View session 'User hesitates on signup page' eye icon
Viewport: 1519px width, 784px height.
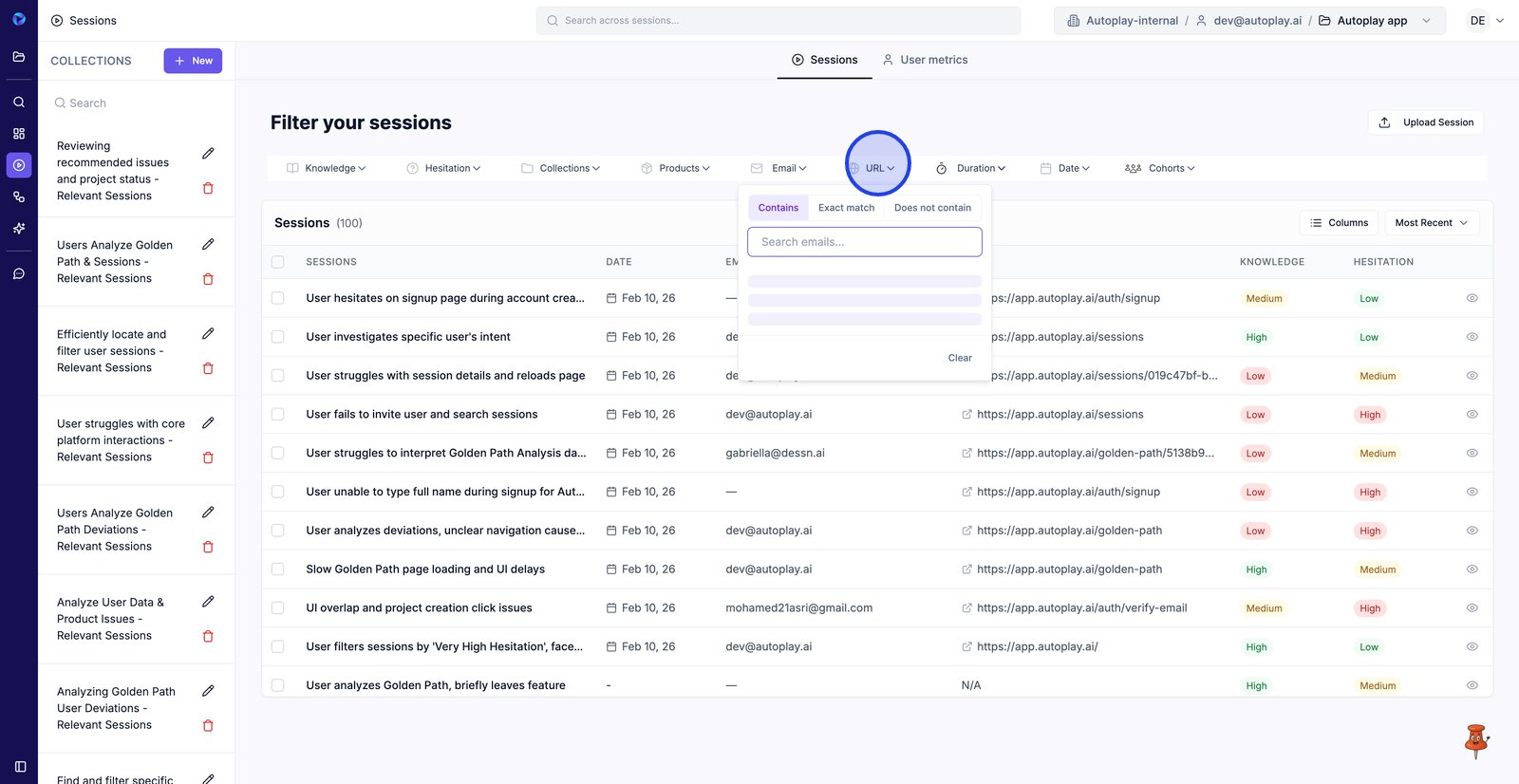(x=1472, y=298)
